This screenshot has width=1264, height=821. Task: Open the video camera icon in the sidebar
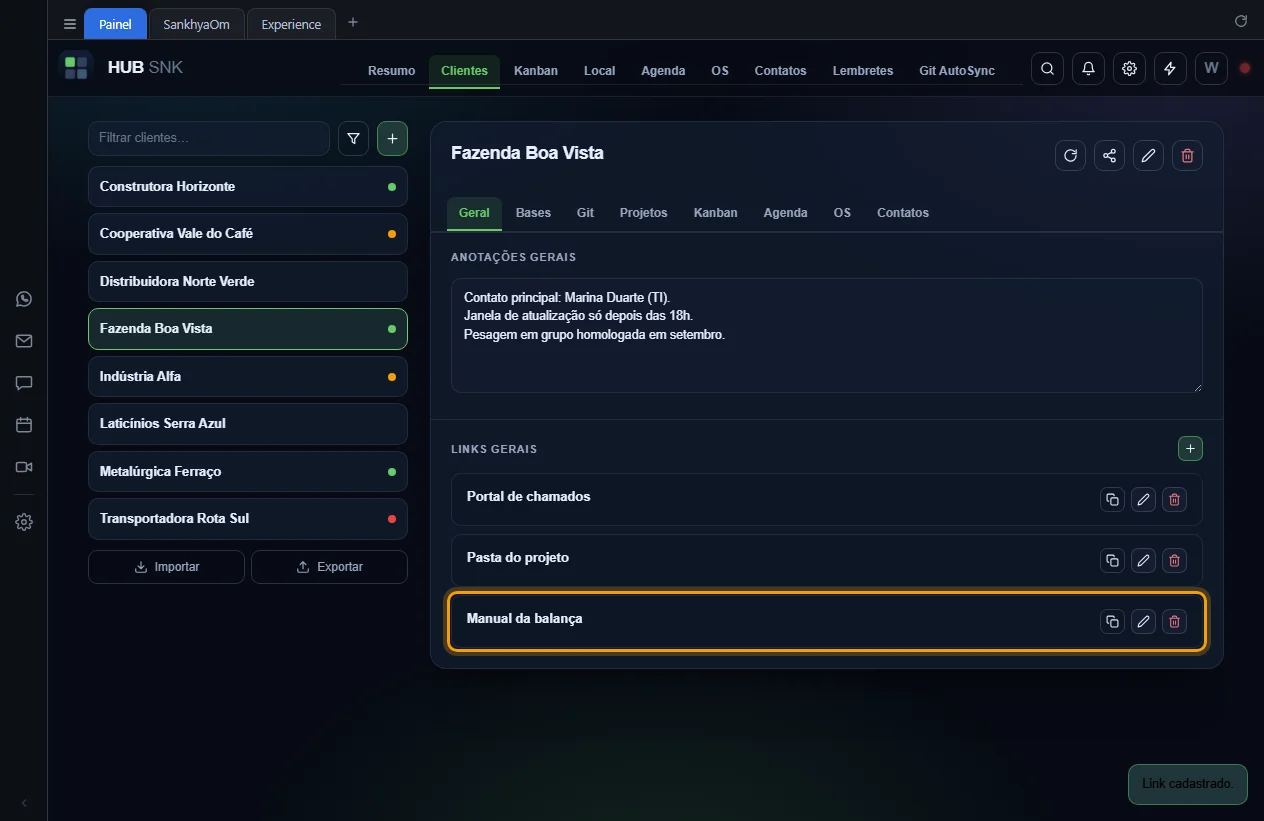[x=24, y=467]
